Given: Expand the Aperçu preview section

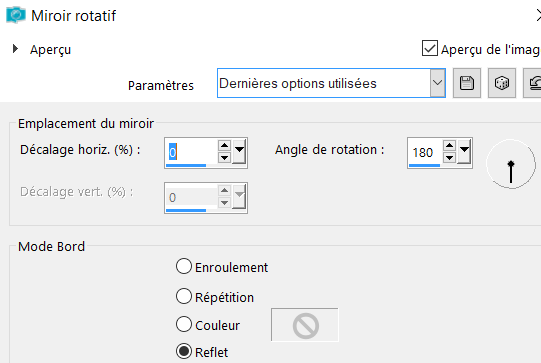Looking at the screenshot, I should click(x=15, y=49).
